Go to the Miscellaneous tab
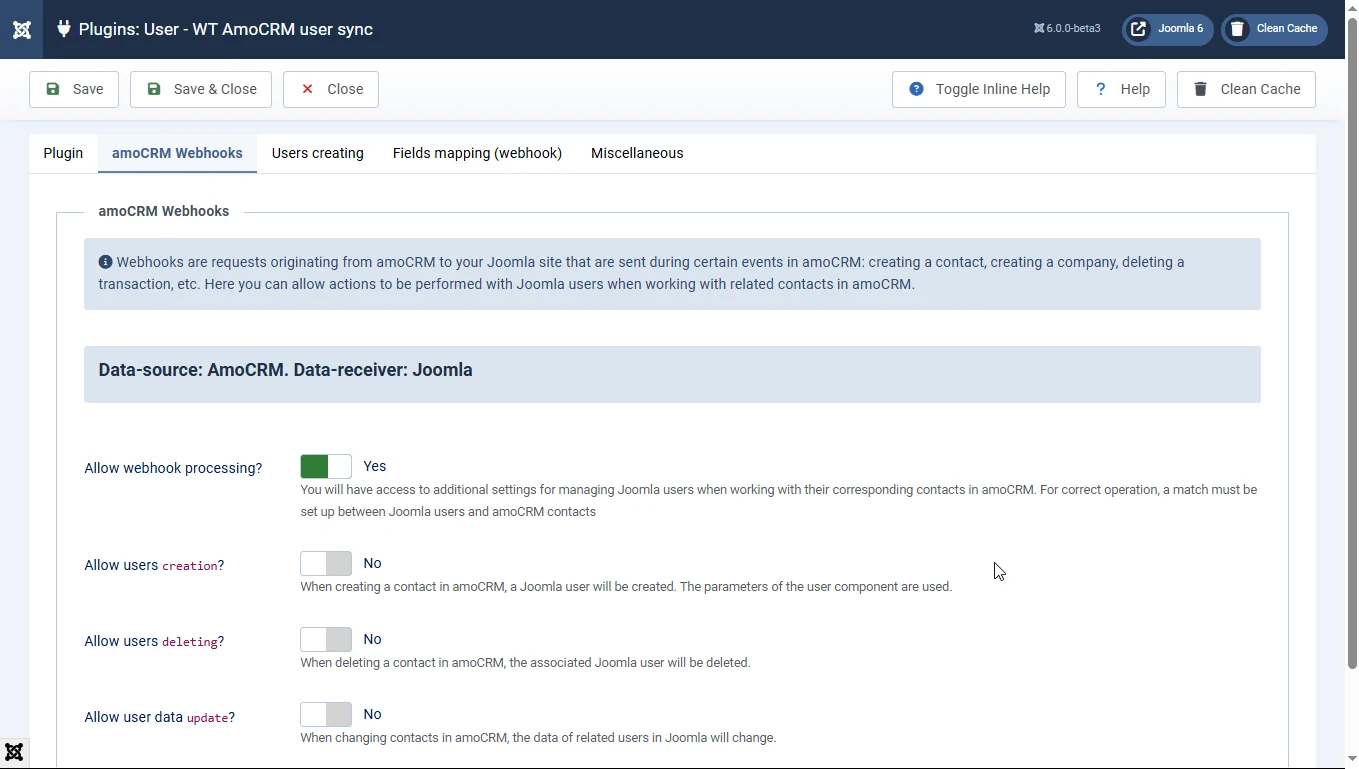 pos(637,153)
